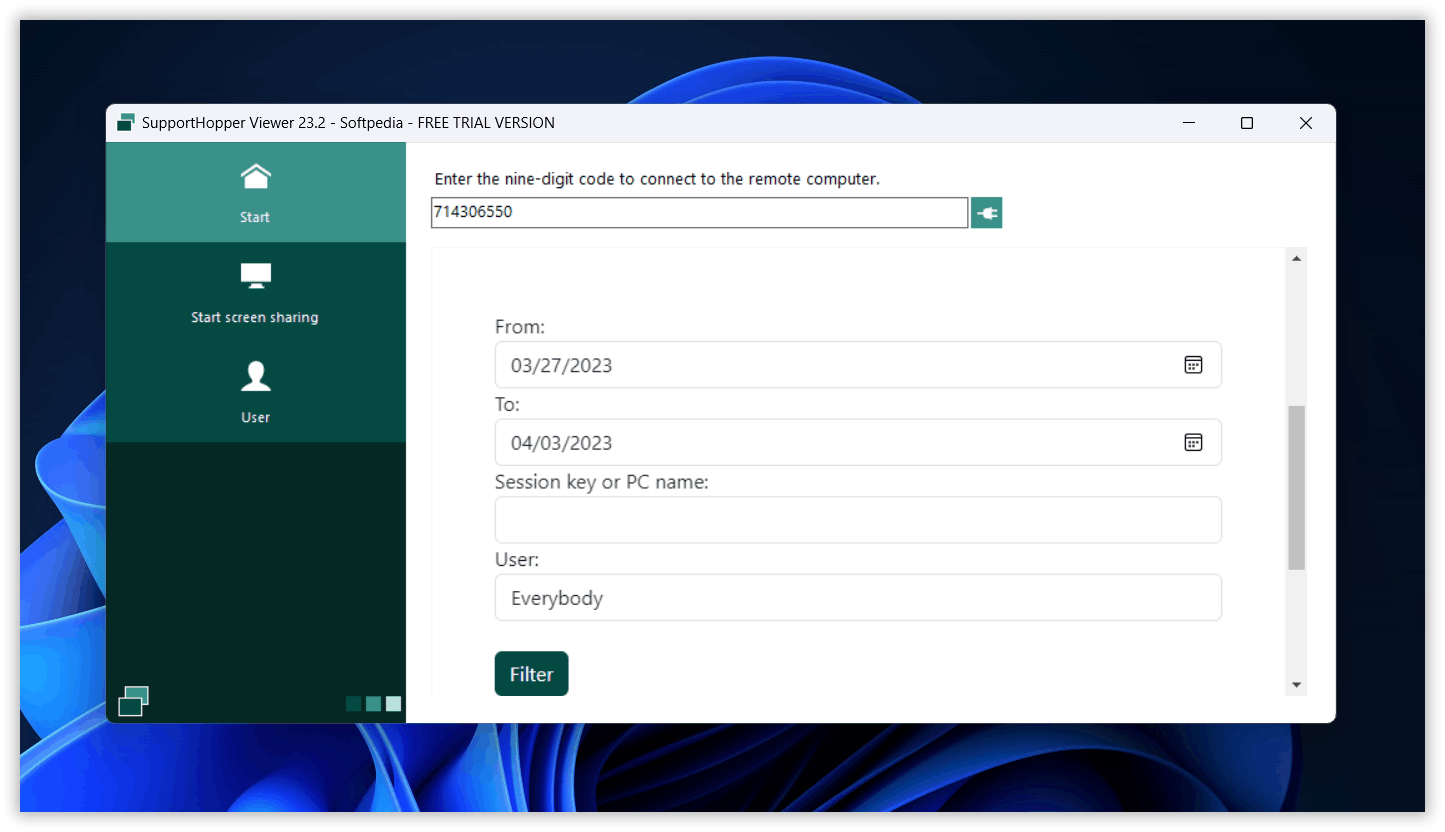
Task: Select Start screen sharing in sidebar
Action: (255, 292)
